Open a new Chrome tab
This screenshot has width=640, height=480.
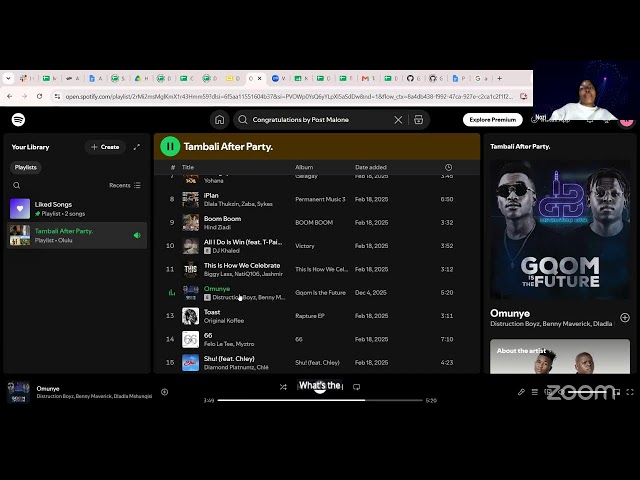(x=499, y=78)
